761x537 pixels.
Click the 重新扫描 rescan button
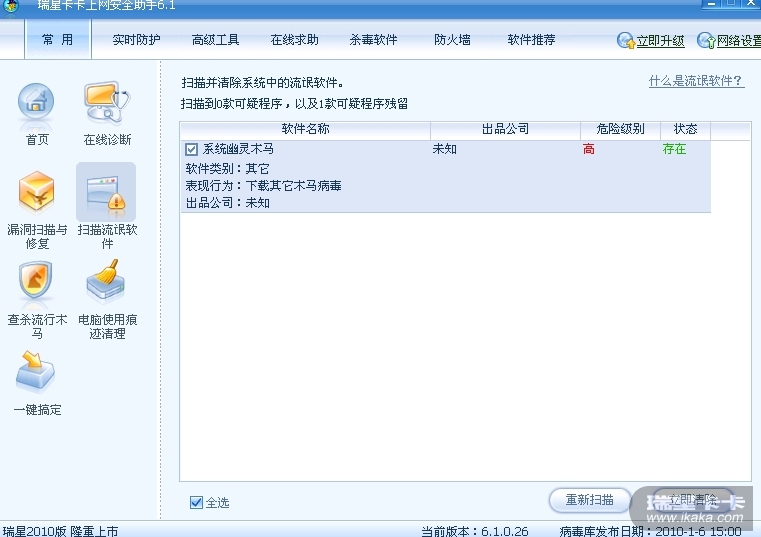(x=590, y=500)
